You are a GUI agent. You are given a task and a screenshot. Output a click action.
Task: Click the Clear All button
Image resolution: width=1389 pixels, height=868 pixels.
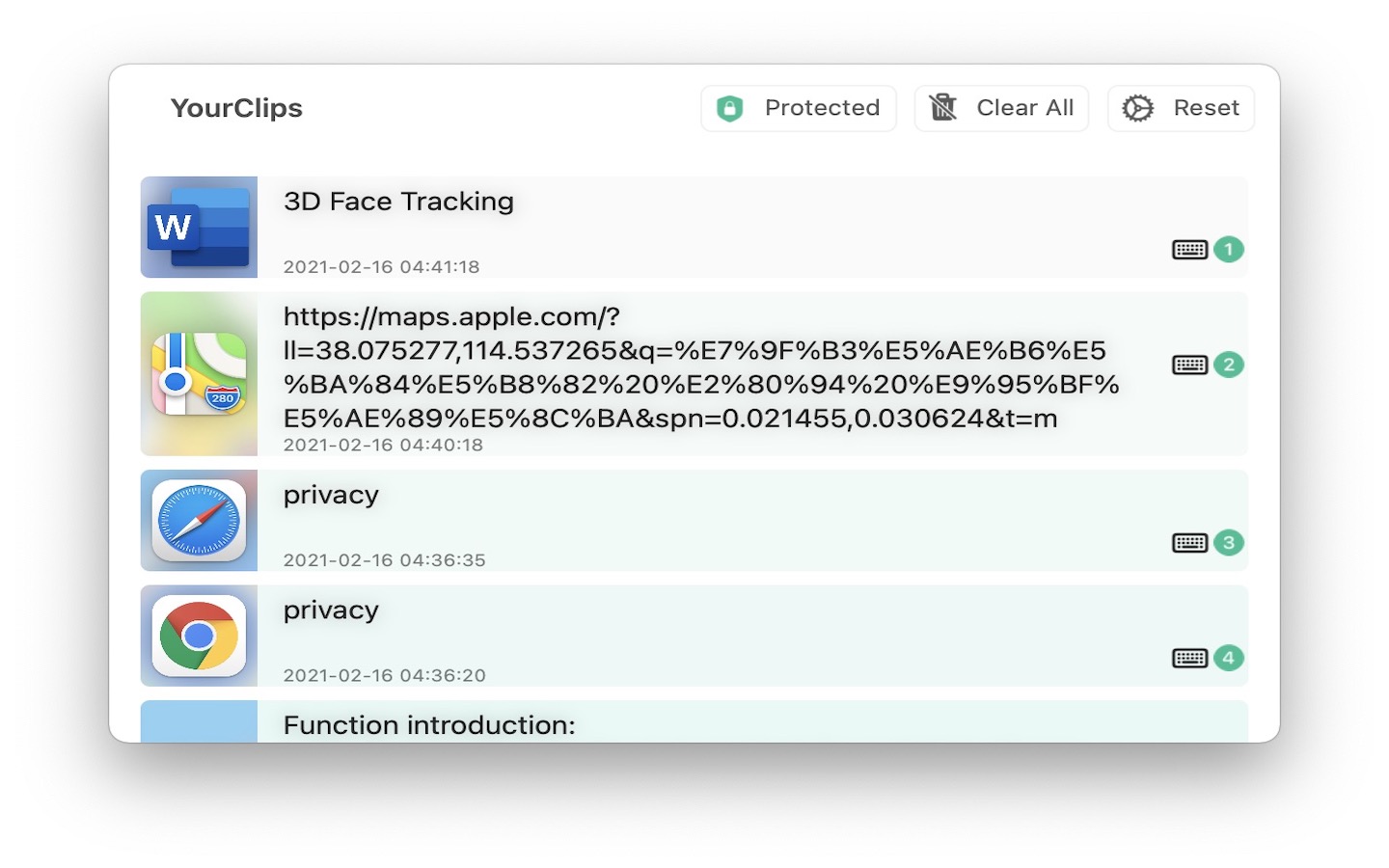(x=1001, y=108)
